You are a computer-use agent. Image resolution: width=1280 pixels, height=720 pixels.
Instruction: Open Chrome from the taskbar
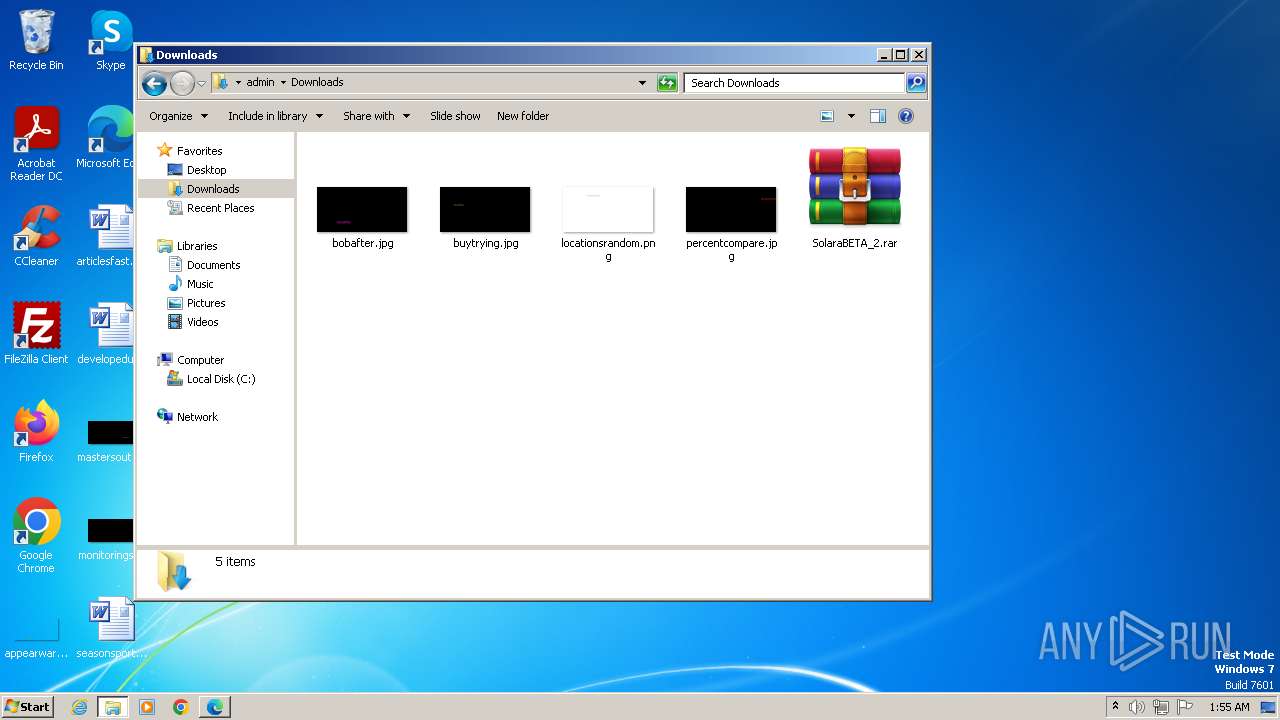[181, 707]
